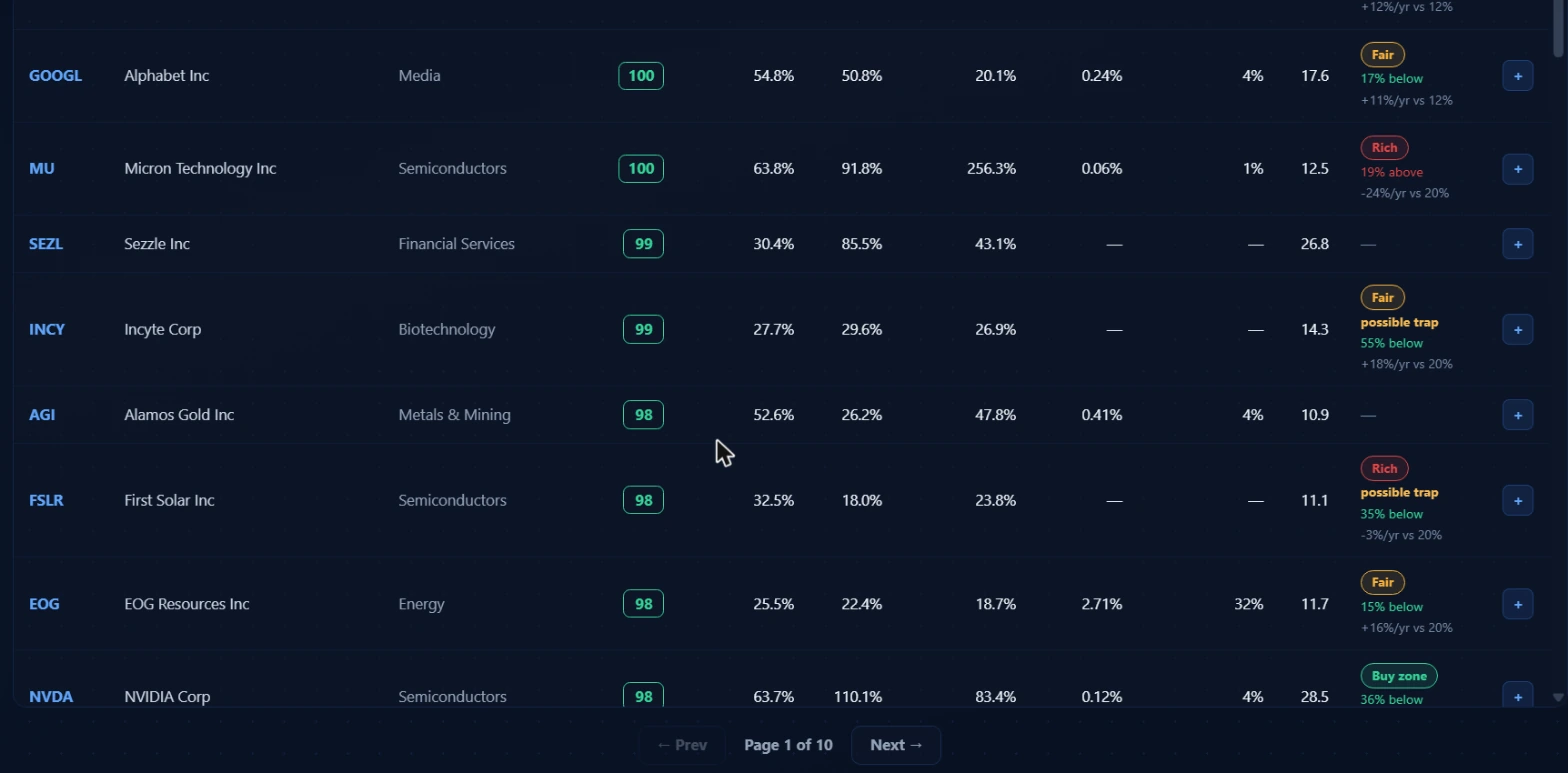The height and width of the screenshot is (773, 1568).
Task: Add FSLR using its plus icon
Action: click(1517, 501)
